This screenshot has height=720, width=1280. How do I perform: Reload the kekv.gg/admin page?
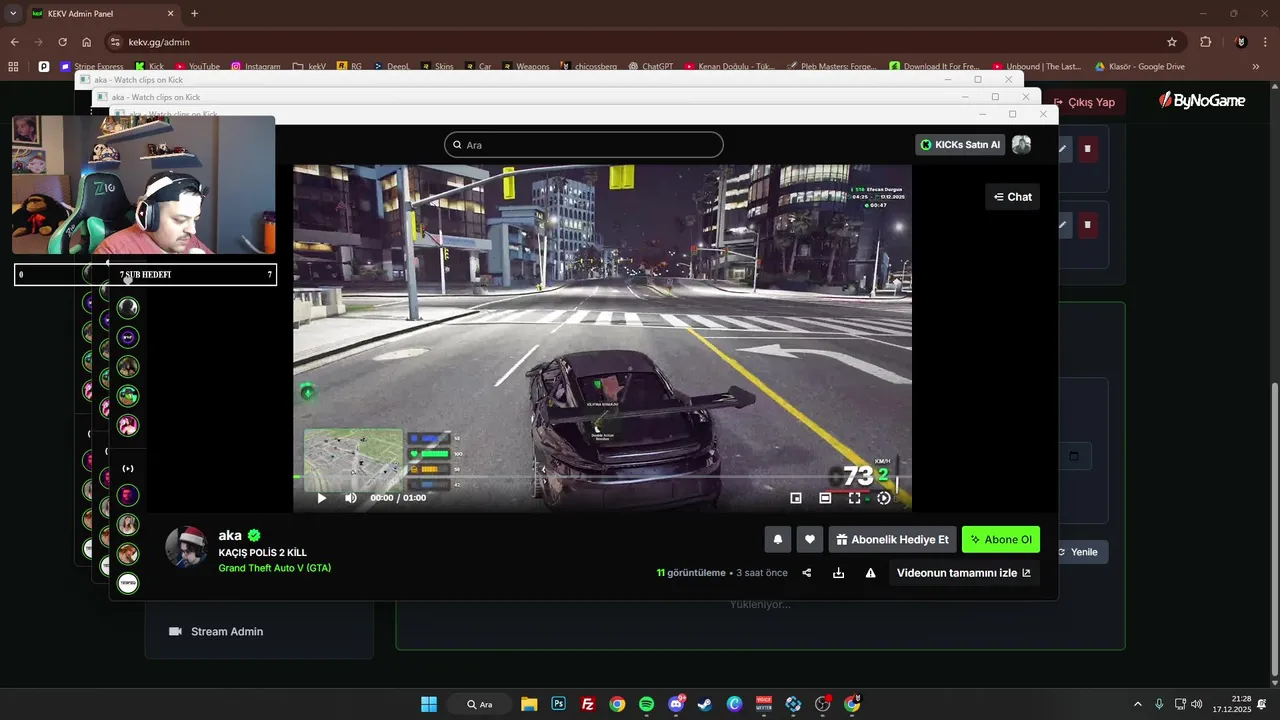coord(62,42)
